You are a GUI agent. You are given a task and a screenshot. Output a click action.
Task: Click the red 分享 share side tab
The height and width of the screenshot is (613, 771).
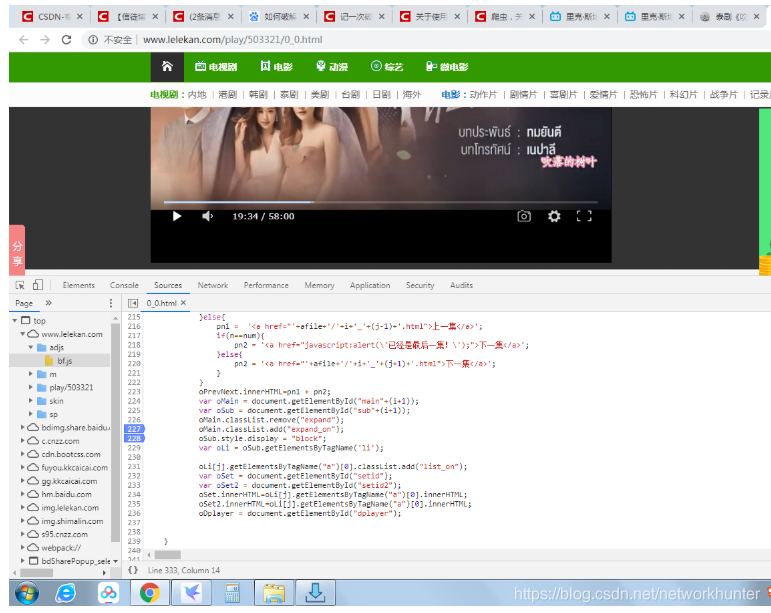point(17,250)
